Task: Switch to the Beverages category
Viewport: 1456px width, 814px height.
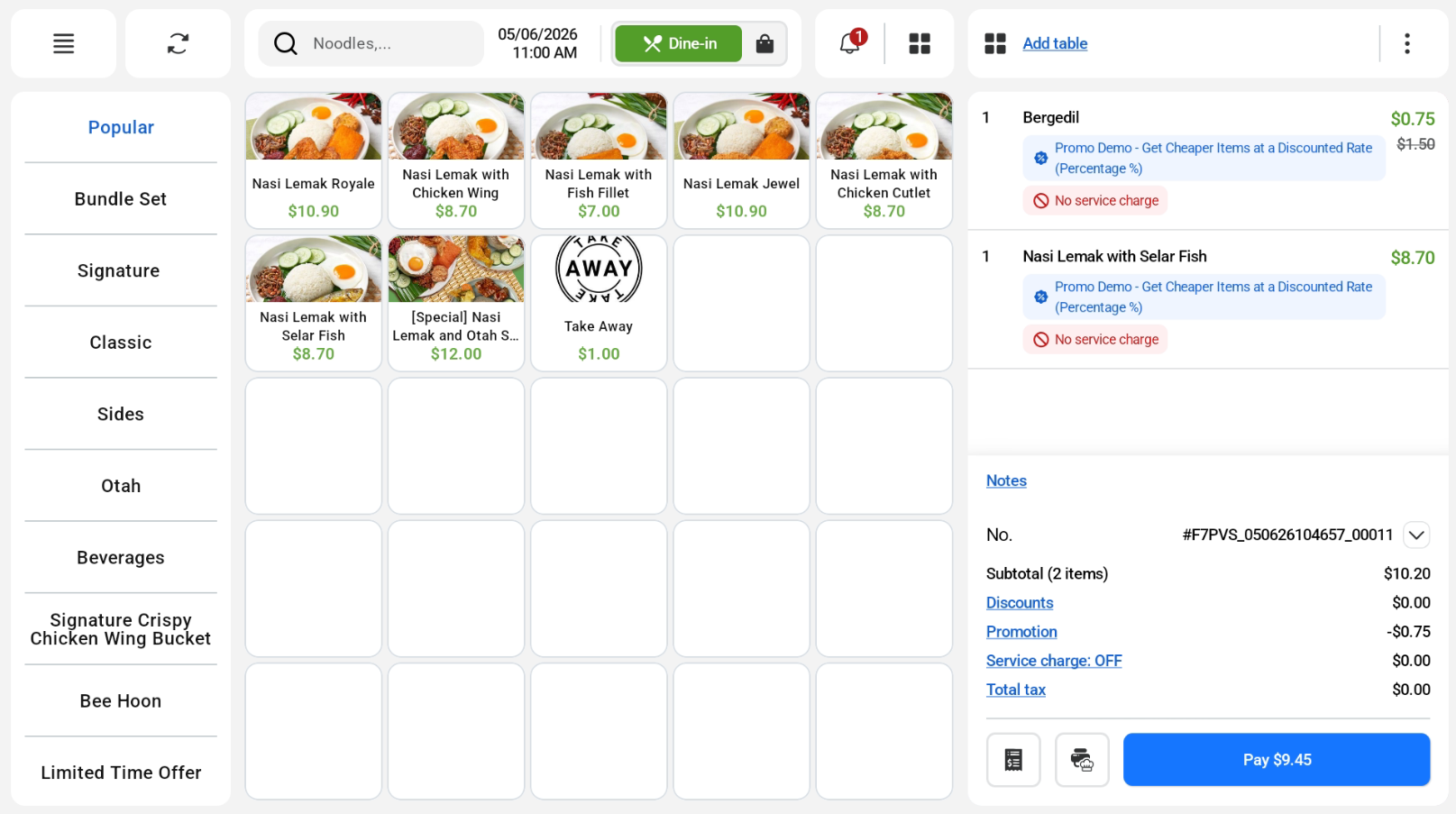Action: point(121,558)
